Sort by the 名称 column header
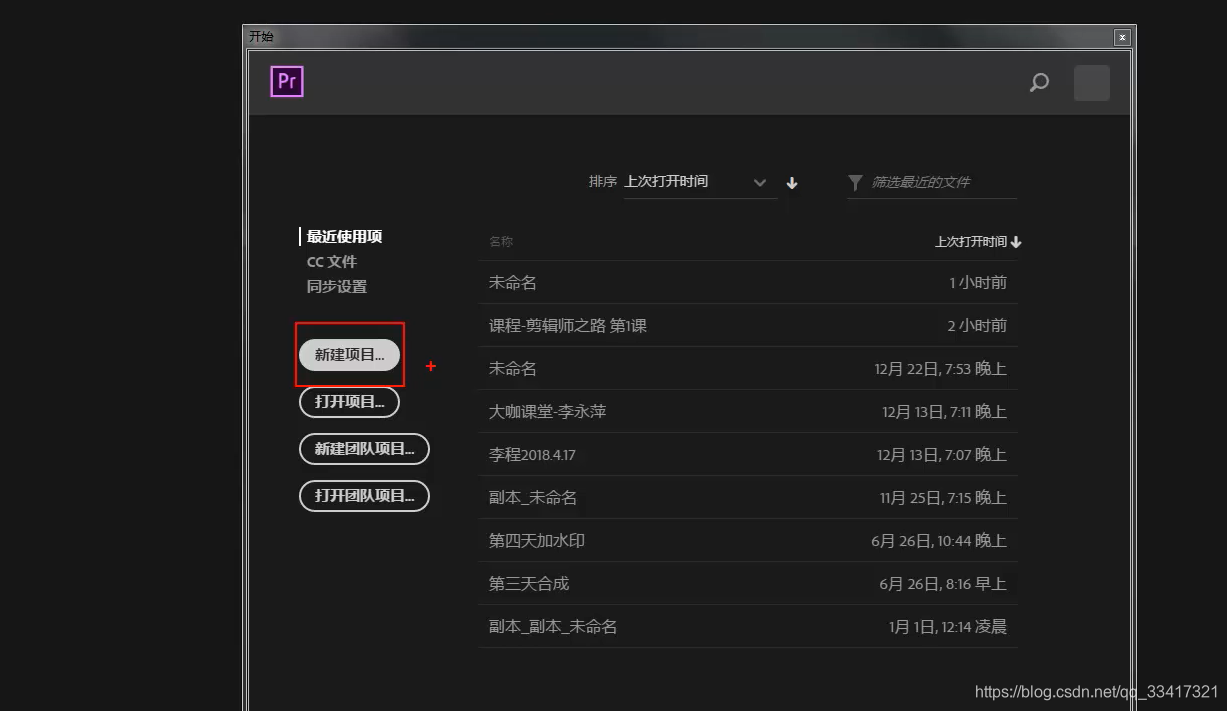This screenshot has height=711, width=1227. (x=501, y=242)
